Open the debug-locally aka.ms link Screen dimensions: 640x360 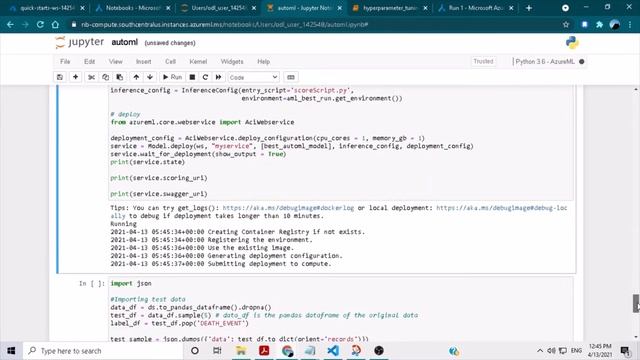pyautogui.click(x=502, y=208)
